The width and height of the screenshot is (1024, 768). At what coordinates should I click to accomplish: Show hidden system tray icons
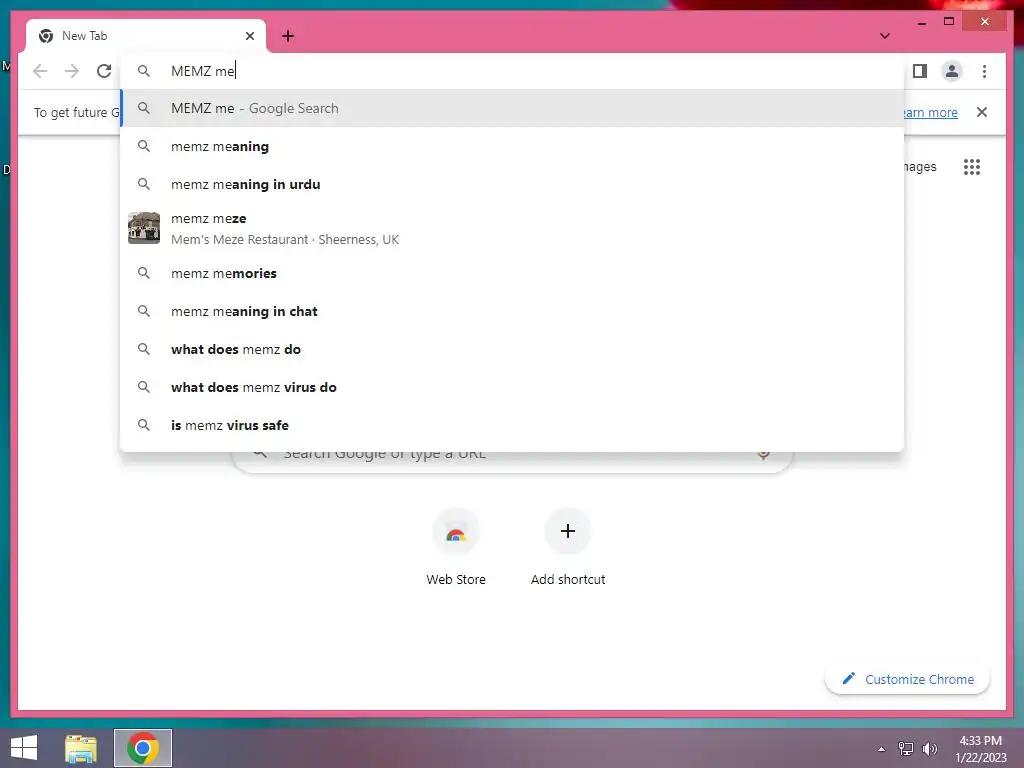point(881,749)
